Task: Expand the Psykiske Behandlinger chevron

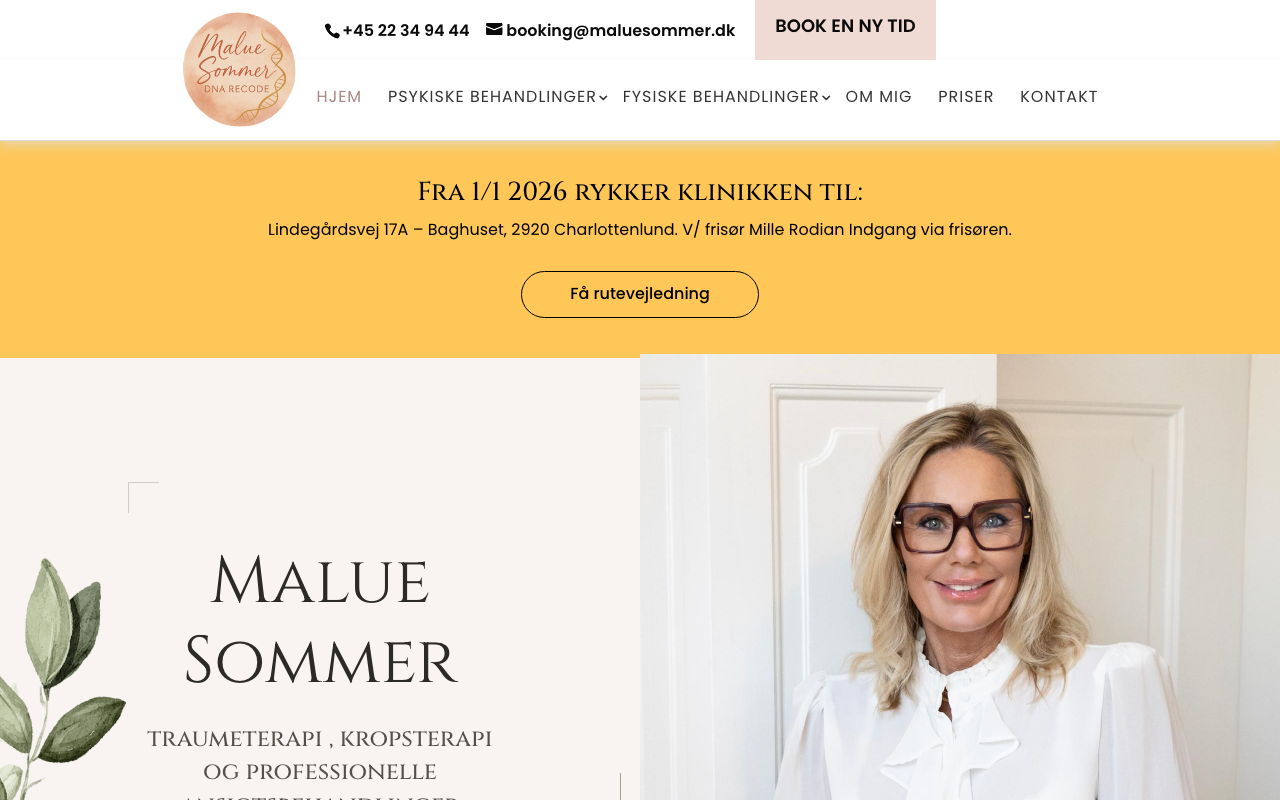Action: (x=603, y=98)
